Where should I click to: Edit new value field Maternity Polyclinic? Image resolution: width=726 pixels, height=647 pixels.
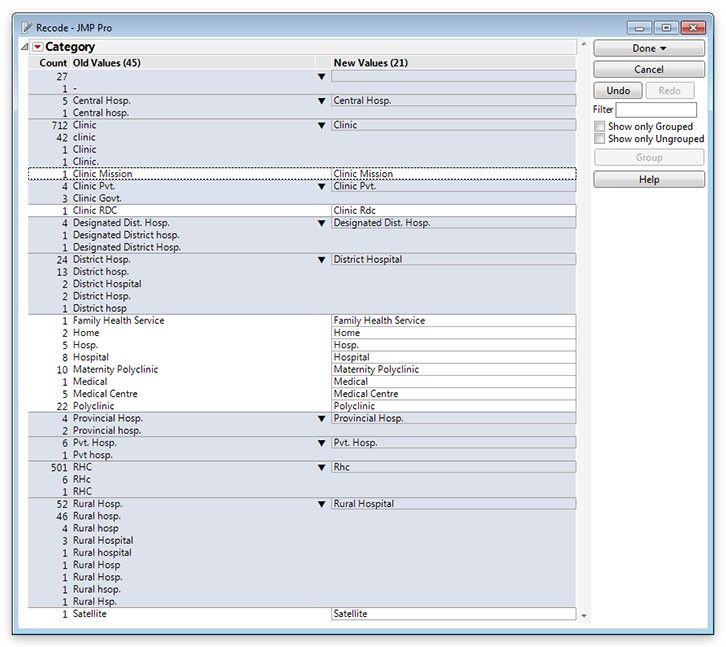point(454,369)
